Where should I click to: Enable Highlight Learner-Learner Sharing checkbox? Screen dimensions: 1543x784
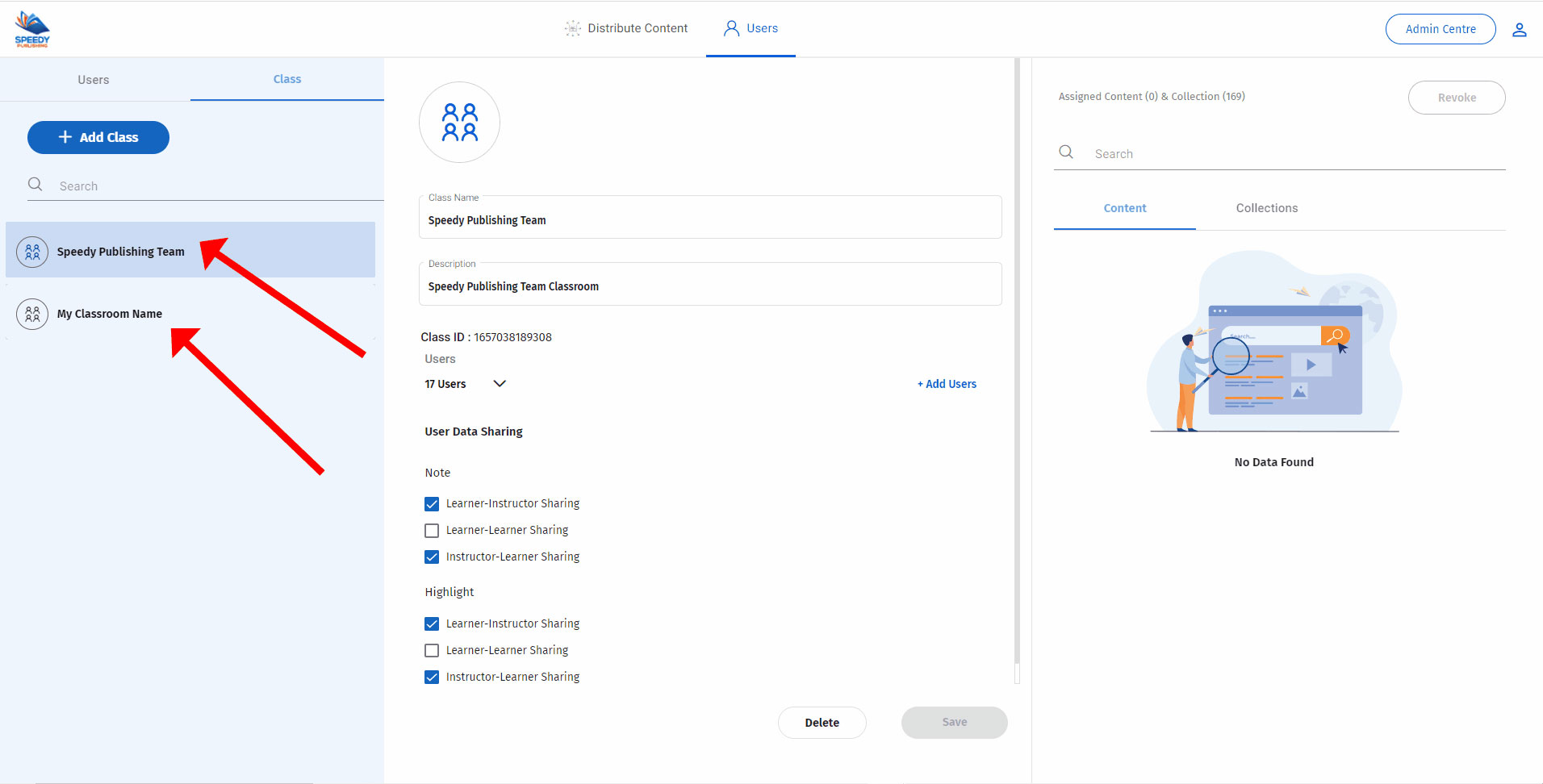coord(432,651)
